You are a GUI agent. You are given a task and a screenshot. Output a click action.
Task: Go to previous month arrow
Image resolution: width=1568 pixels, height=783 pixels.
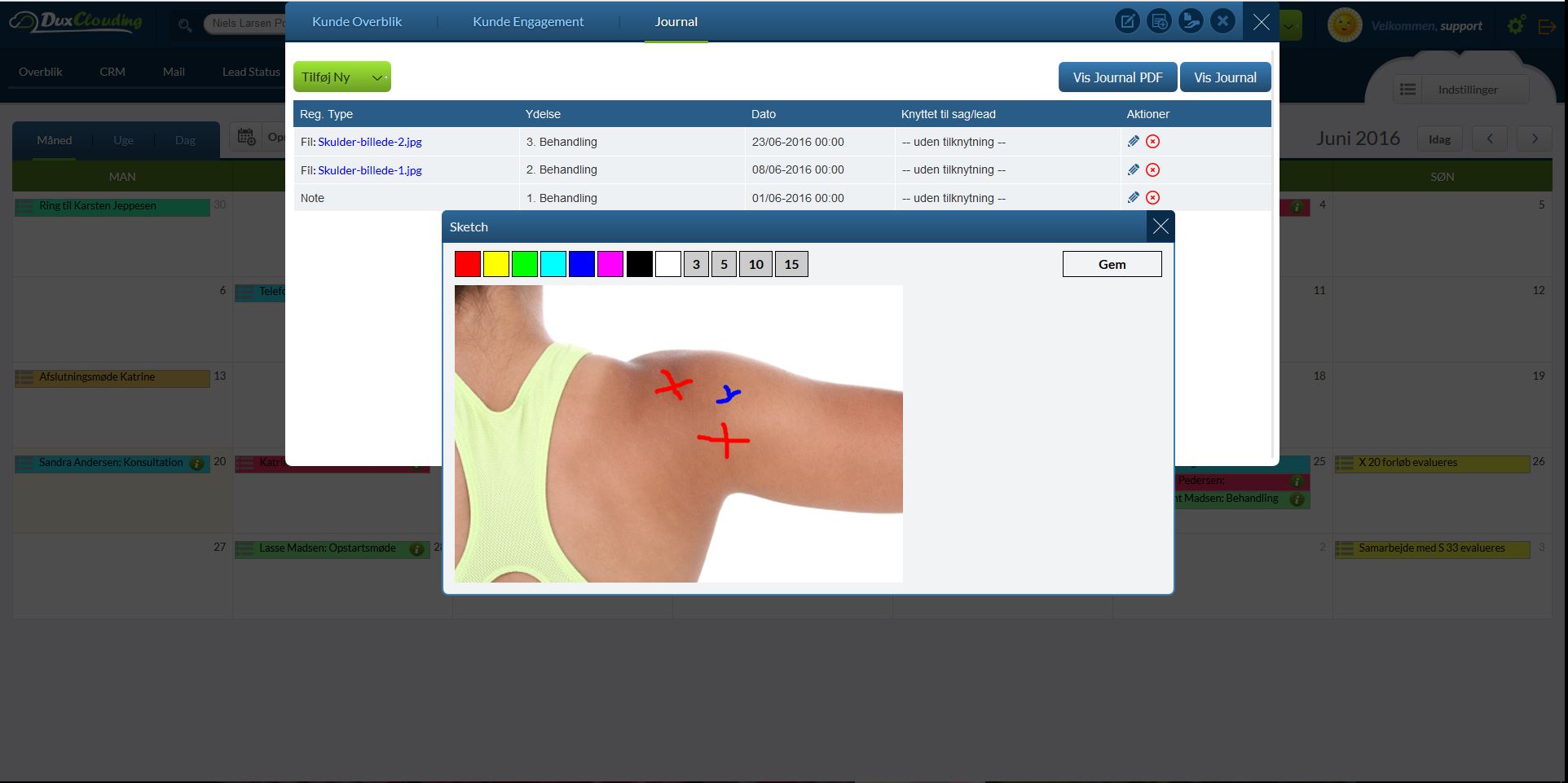[1490, 139]
